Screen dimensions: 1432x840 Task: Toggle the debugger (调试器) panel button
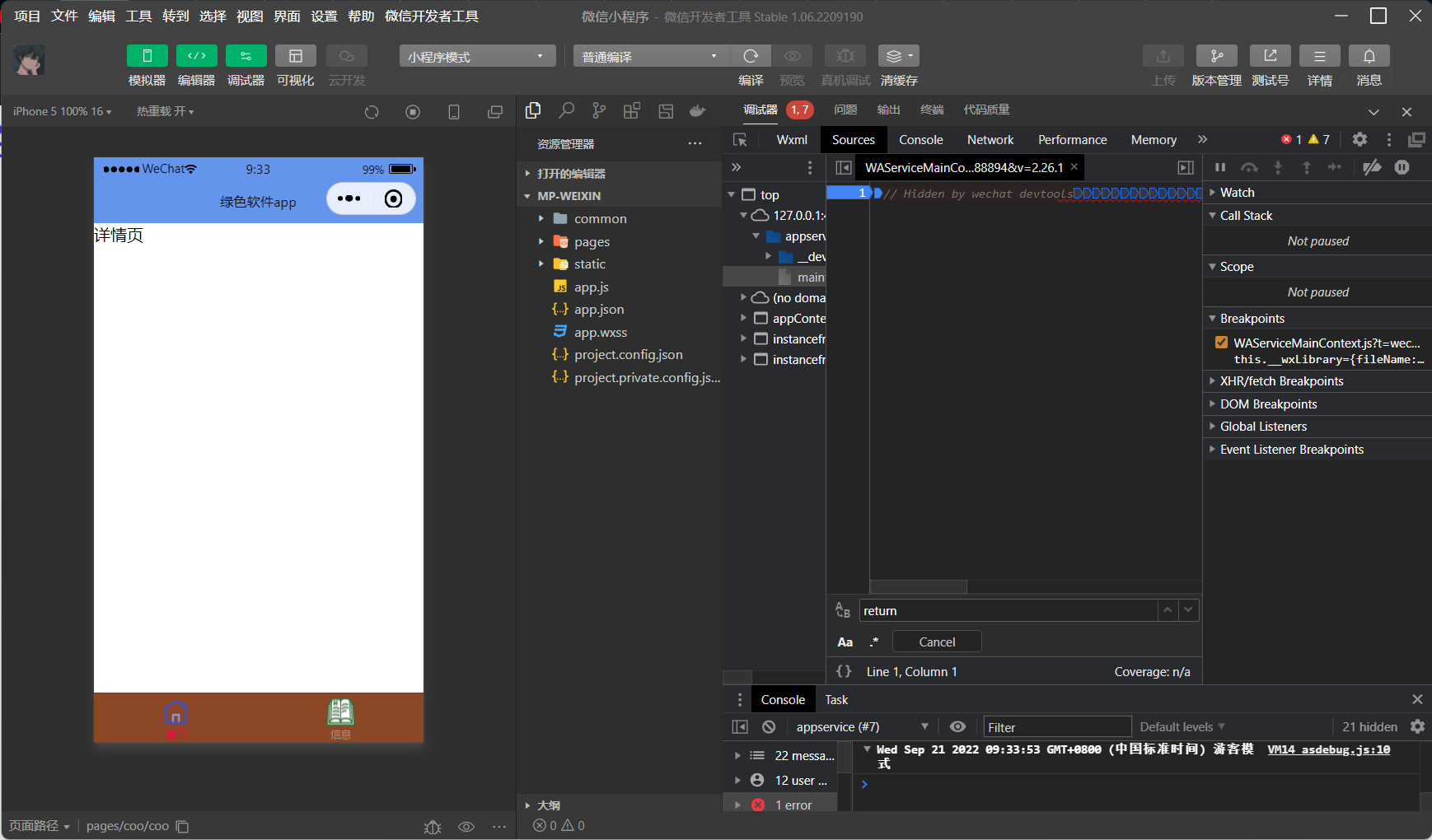tap(246, 56)
